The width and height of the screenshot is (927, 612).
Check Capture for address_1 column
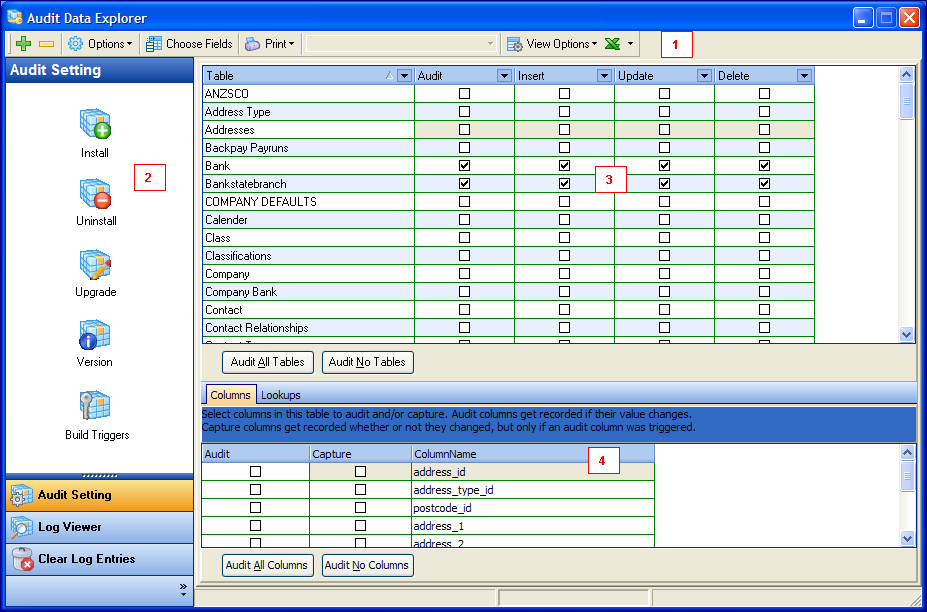click(x=360, y=526)
